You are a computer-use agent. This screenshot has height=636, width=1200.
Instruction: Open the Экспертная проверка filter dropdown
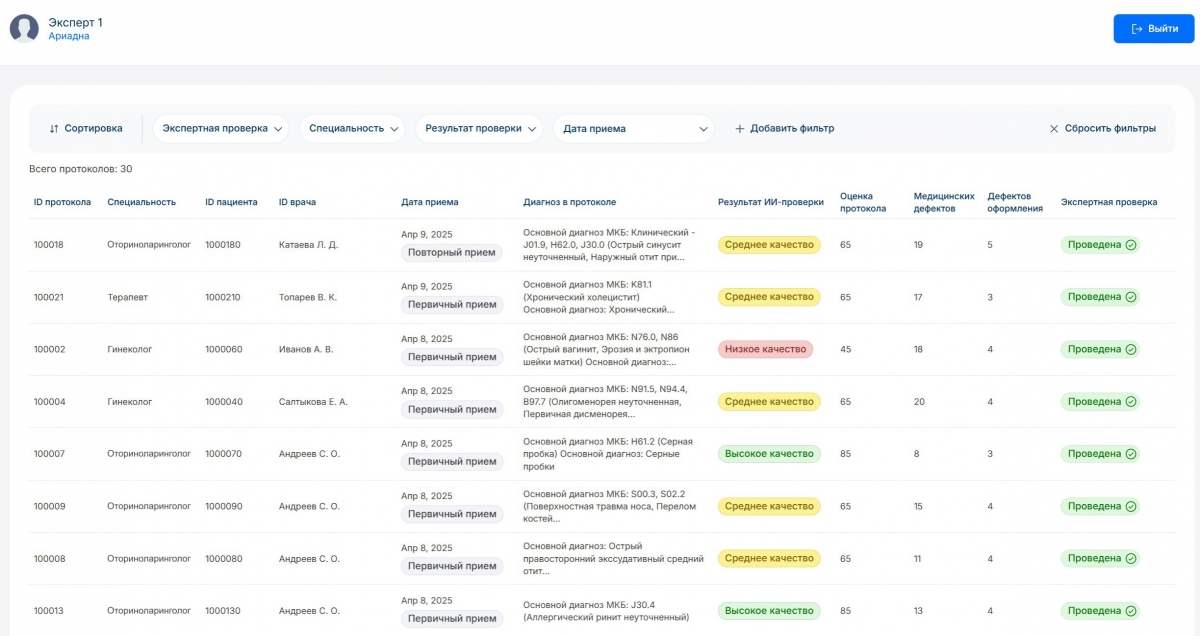(220, 129)
